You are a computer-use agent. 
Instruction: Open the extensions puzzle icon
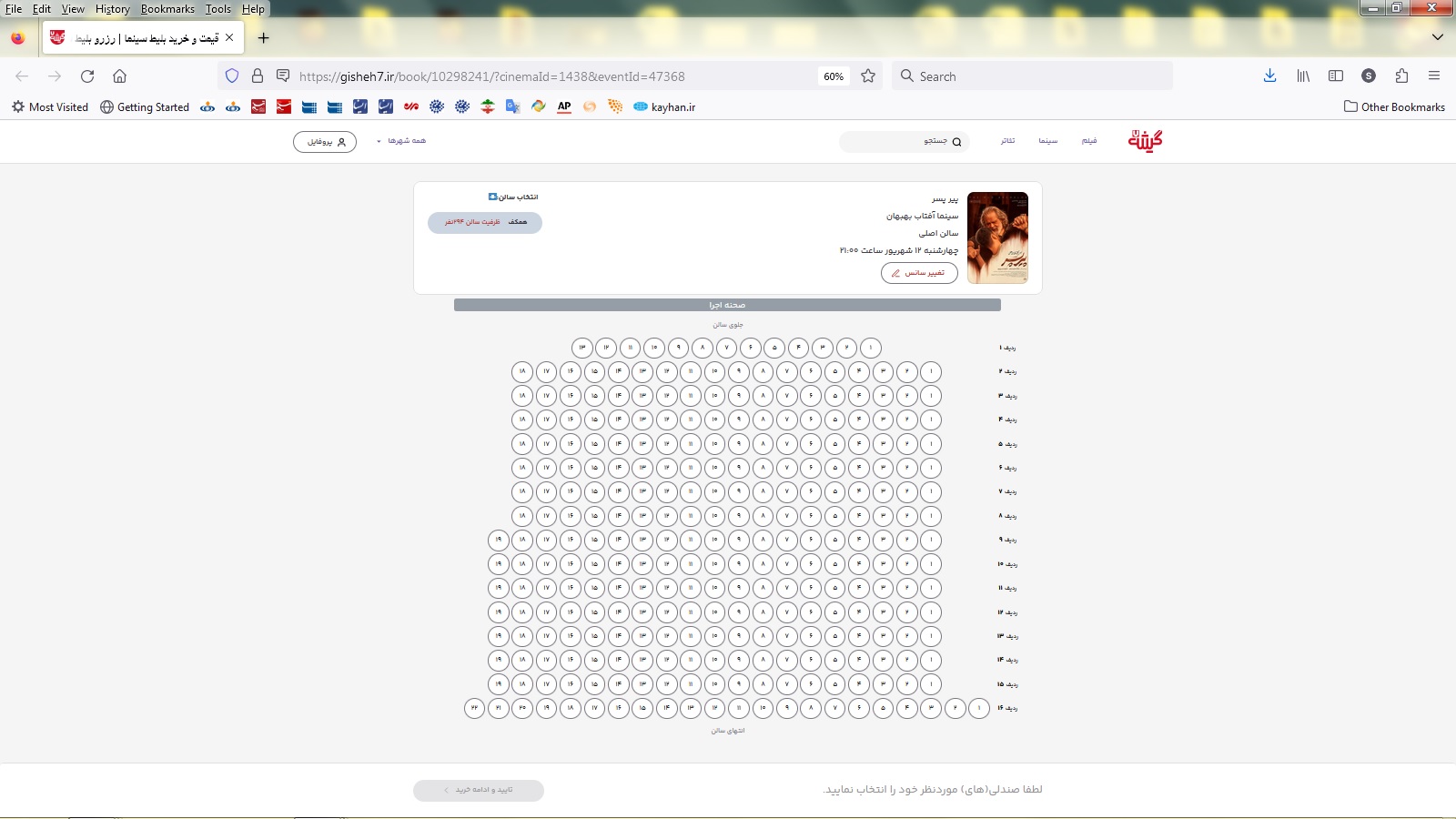pos(1401,76)
